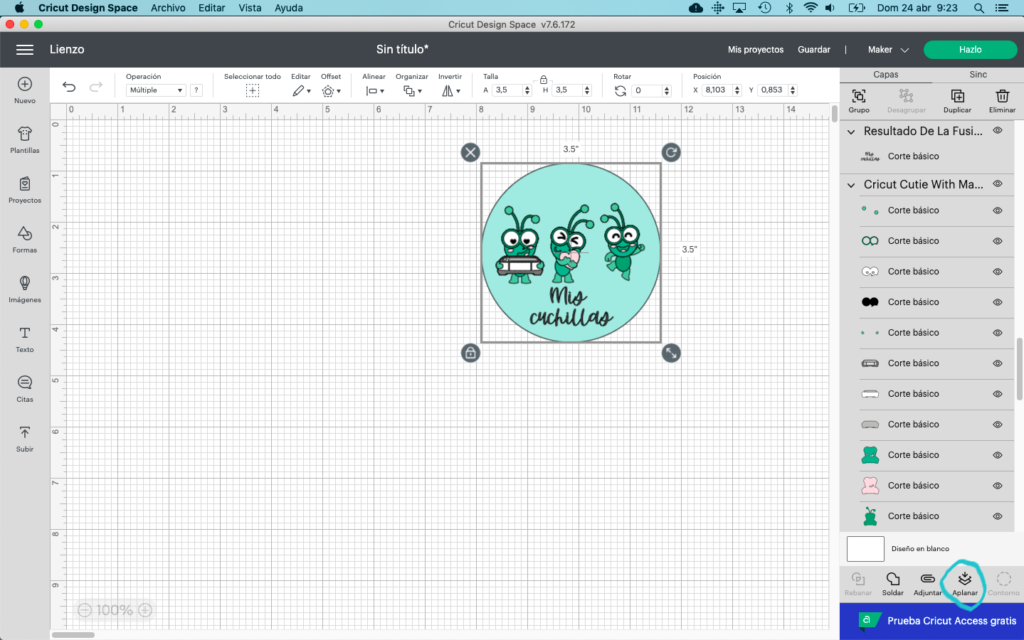Switch to the Capas tab
Screen dimensions: 1024x640
886,74
